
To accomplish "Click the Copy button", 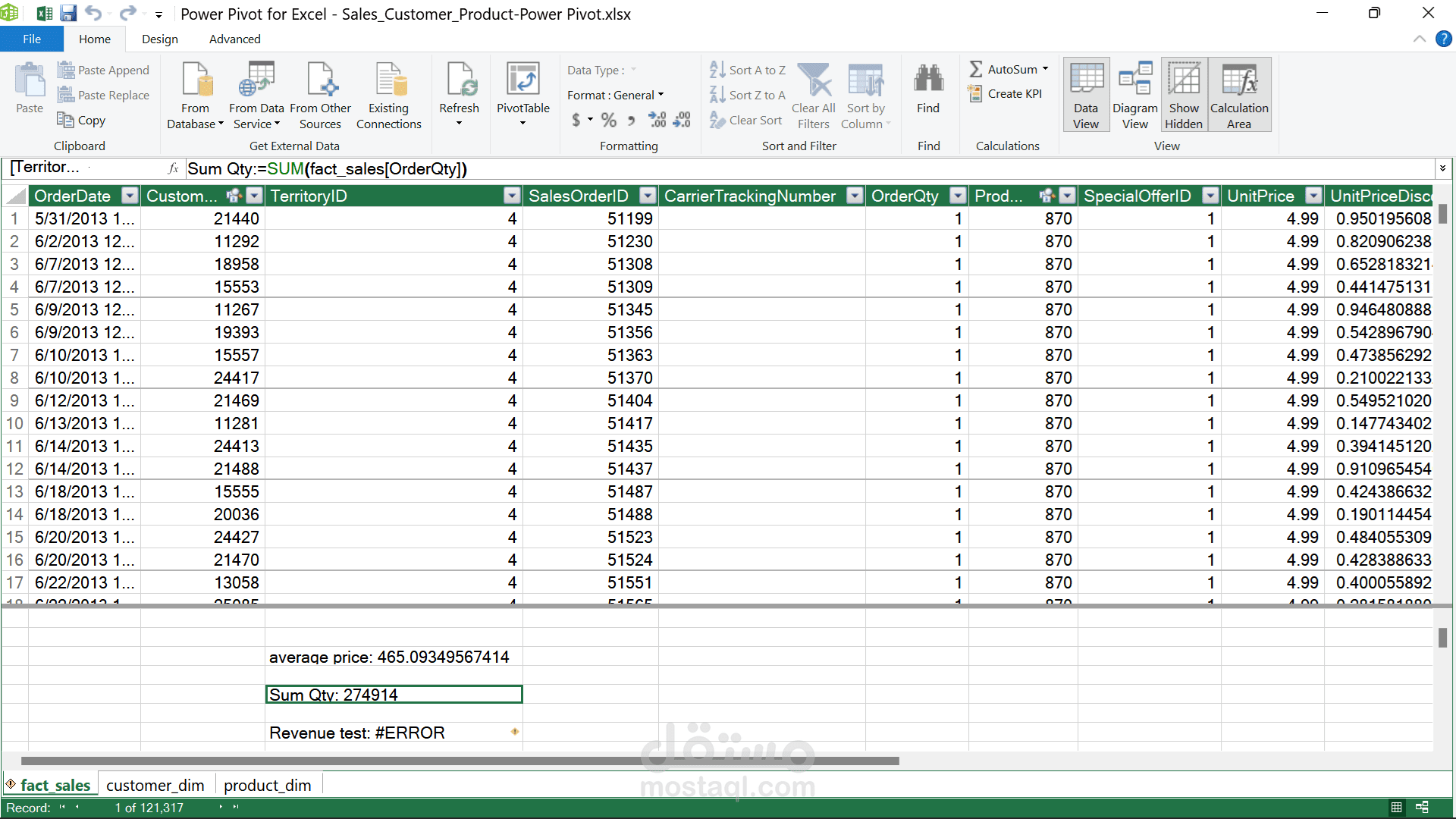I will point(82,120).
